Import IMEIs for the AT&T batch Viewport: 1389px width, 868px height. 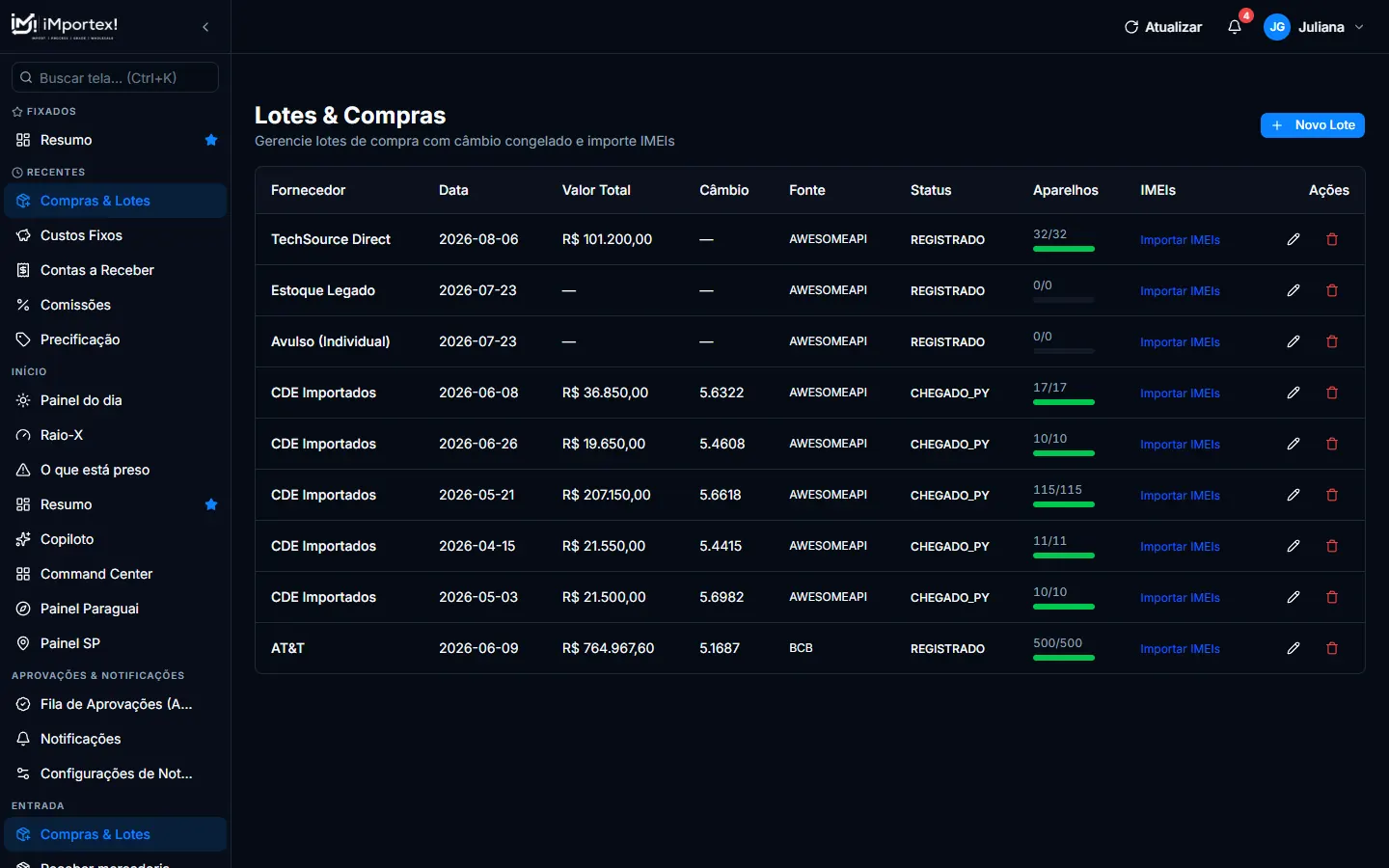coord(1180,649)
